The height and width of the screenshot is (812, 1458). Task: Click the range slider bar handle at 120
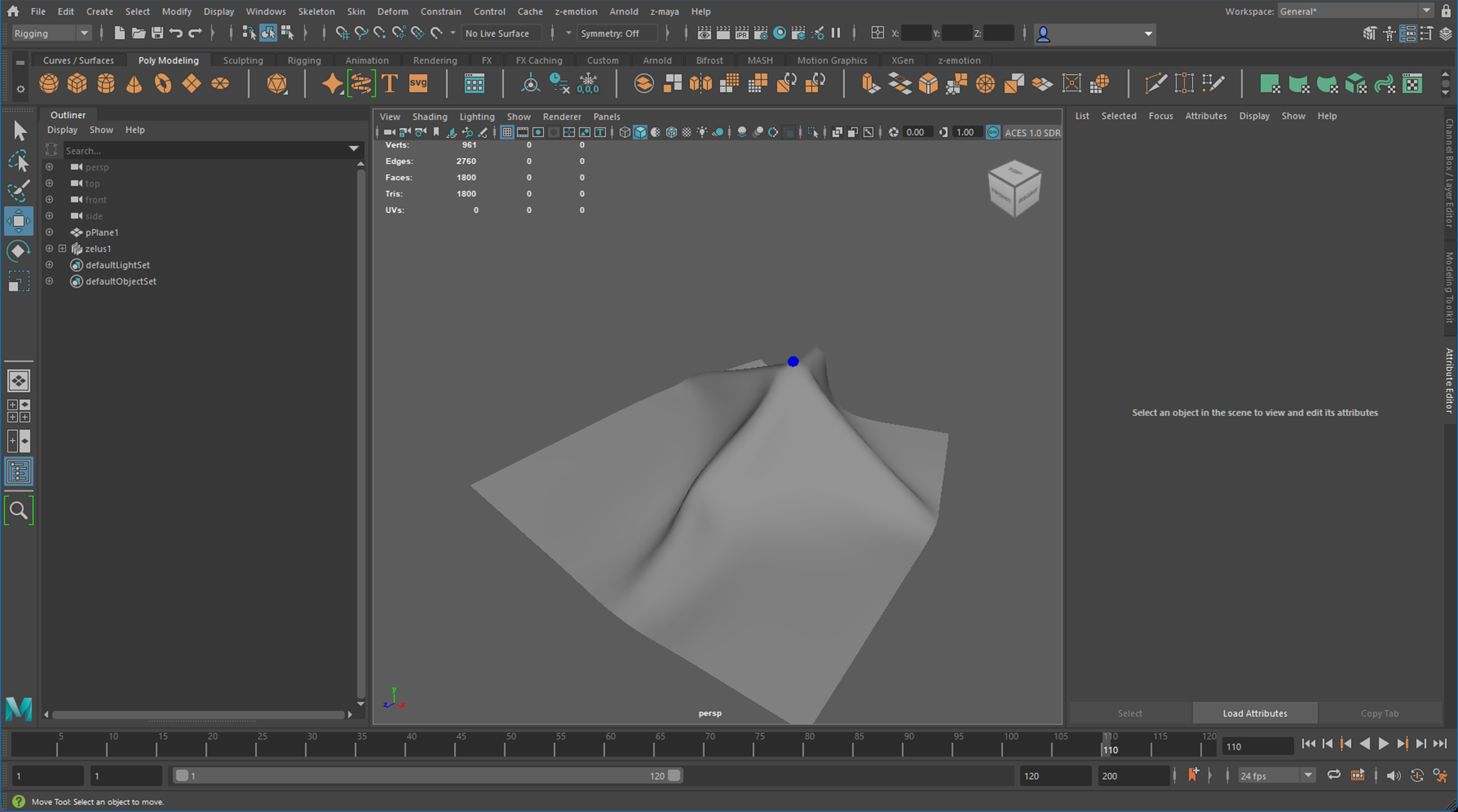point(674,775)
